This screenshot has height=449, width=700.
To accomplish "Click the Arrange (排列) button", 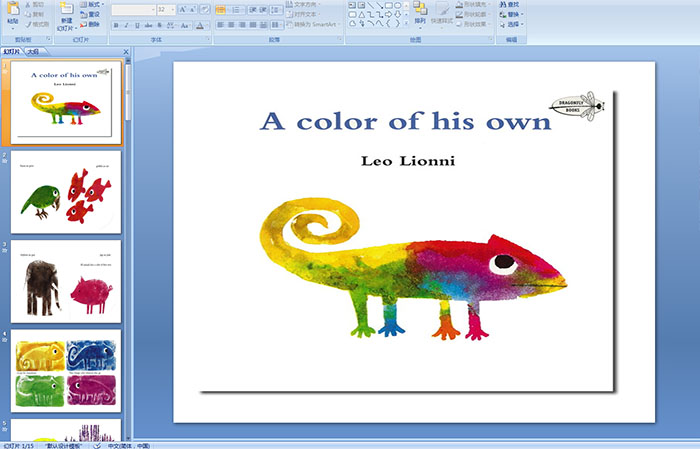I will point(420,16).
